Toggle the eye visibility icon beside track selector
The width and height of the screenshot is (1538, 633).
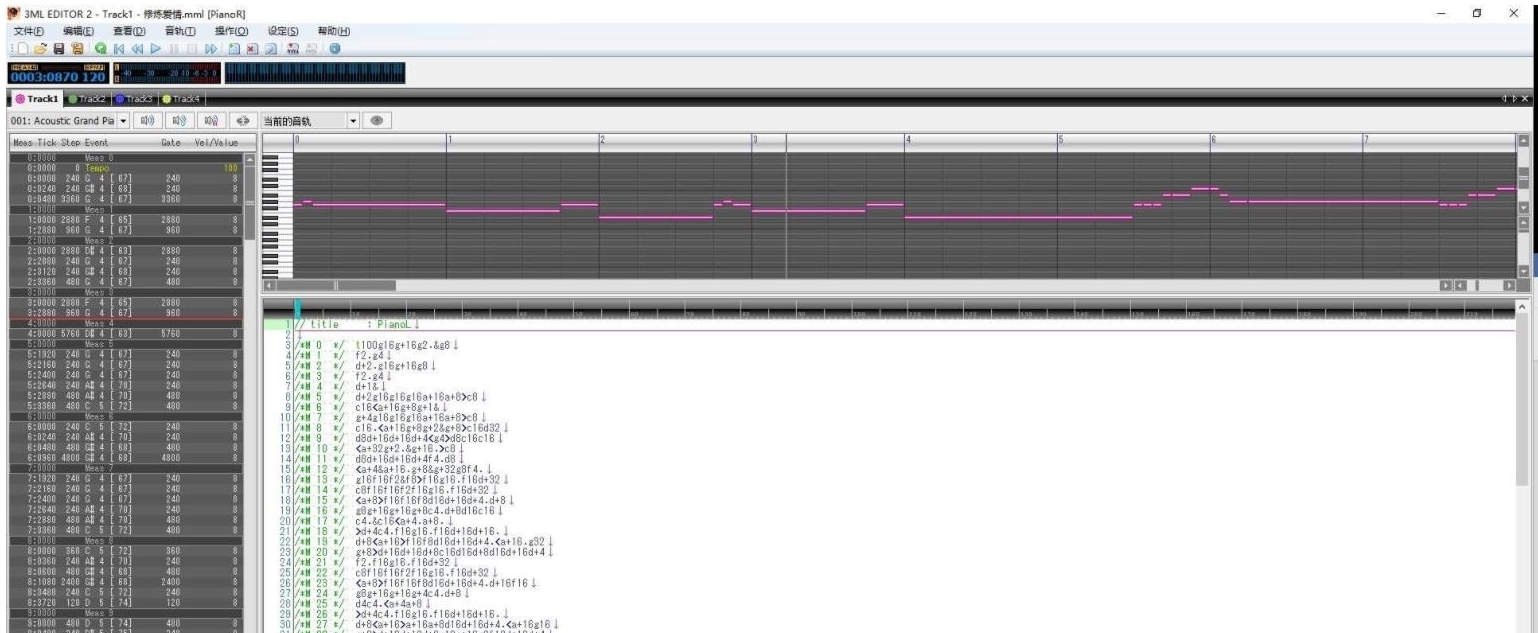tap(378, 119)
